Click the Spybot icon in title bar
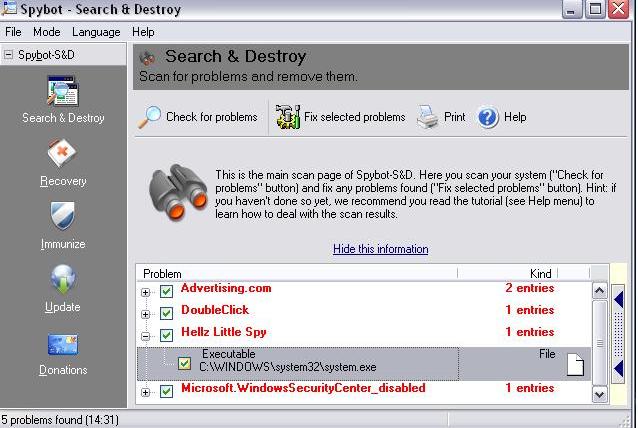Image resolution: width=638 pixels, height=428 pixels. click(9, 9)
